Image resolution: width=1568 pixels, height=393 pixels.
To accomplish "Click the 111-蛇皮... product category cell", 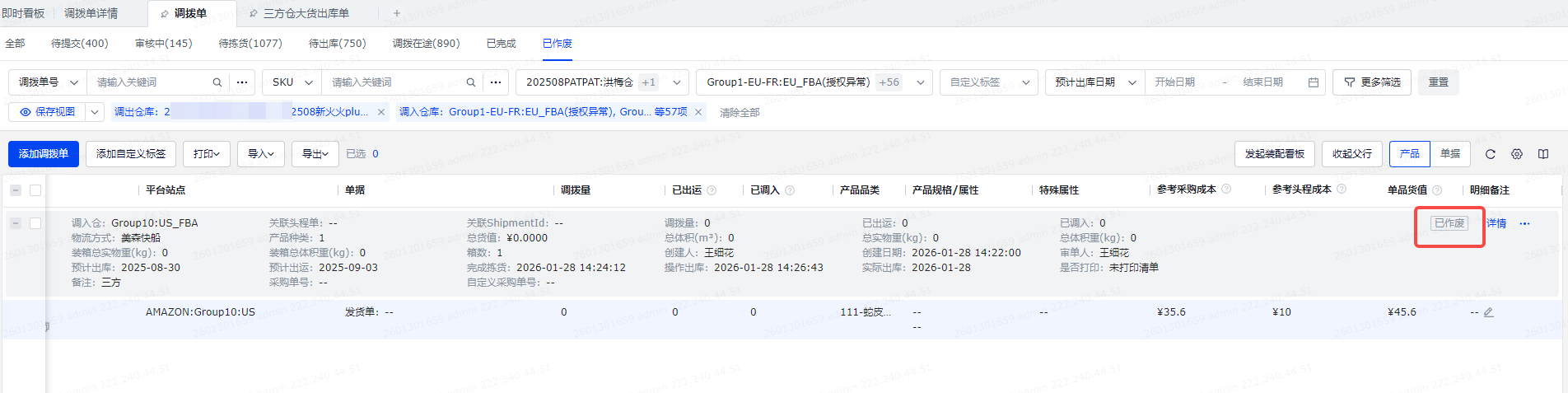I will [x=866, y=312].
